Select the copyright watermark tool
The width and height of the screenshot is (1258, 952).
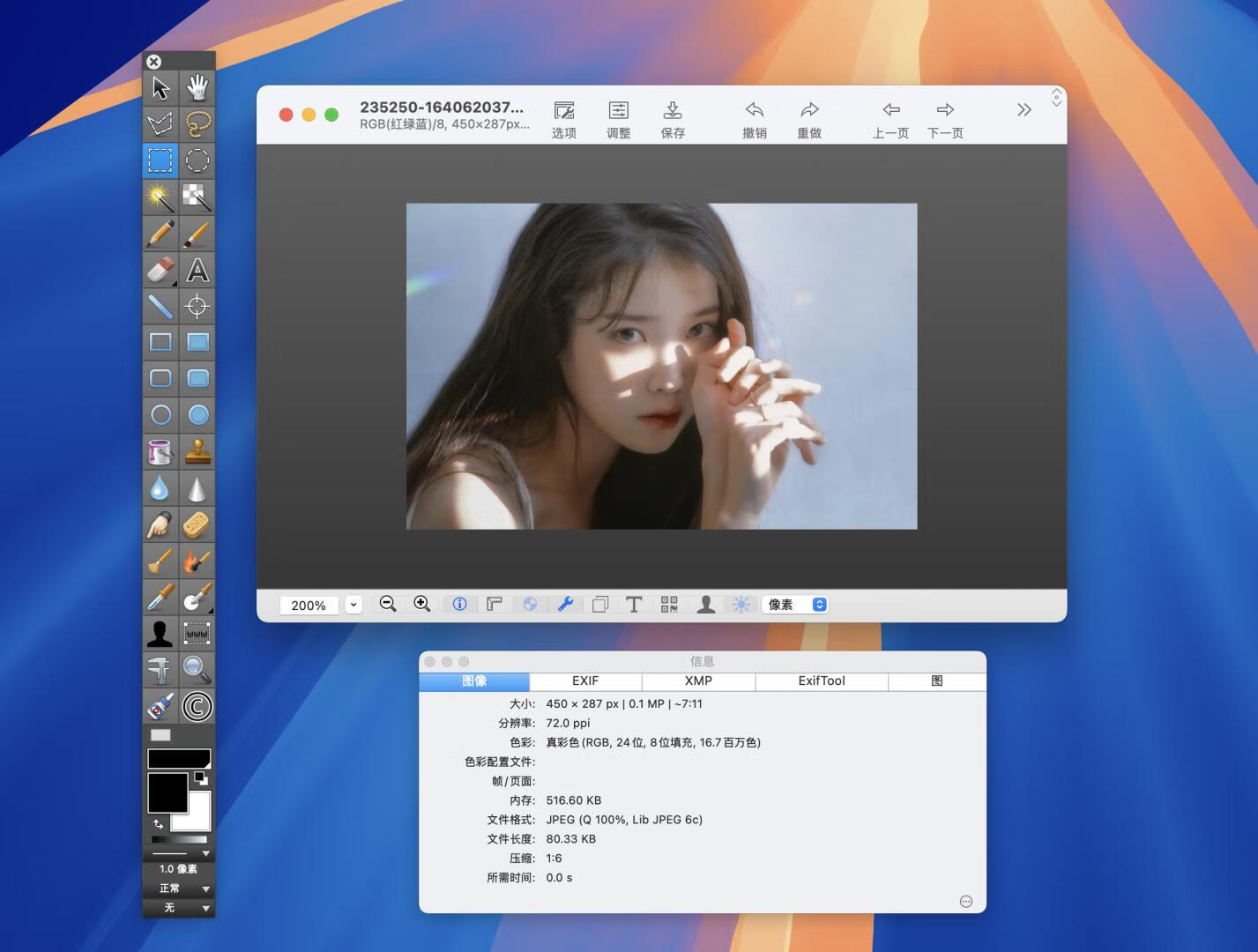[197, 706]
